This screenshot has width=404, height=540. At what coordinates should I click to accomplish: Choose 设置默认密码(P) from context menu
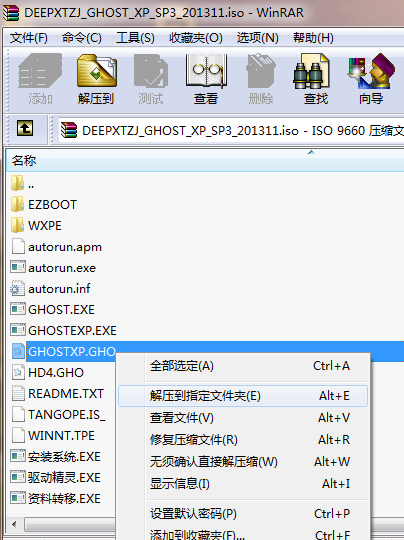243,514
